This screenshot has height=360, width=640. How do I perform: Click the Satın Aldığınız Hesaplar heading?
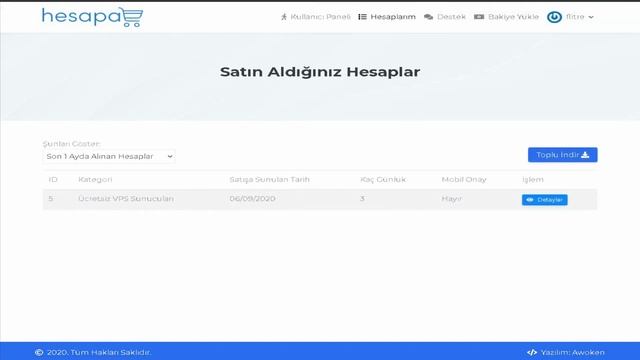(320, 72)
